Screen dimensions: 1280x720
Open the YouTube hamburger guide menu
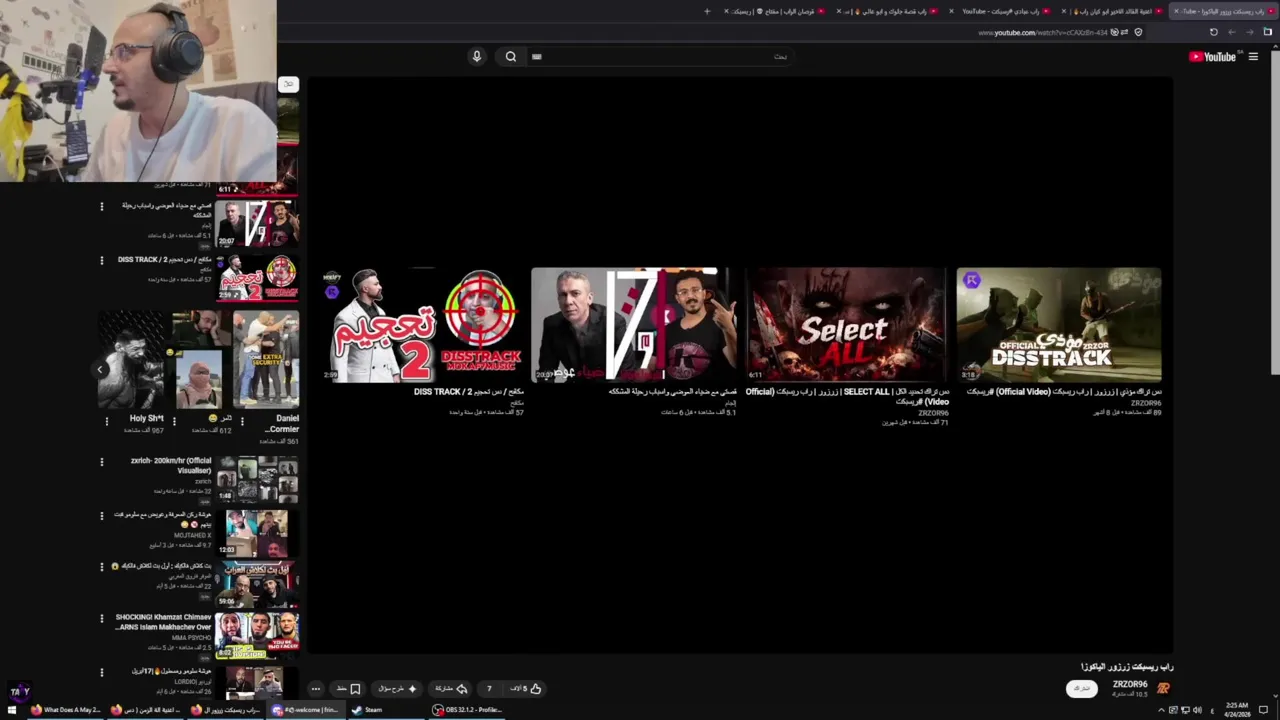click(1253, 57)
